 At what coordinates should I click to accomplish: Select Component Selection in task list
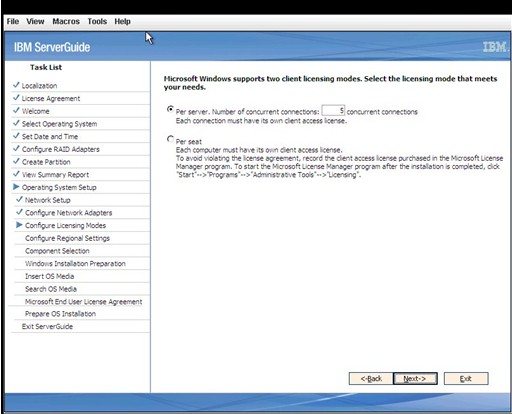pos(57,251)
